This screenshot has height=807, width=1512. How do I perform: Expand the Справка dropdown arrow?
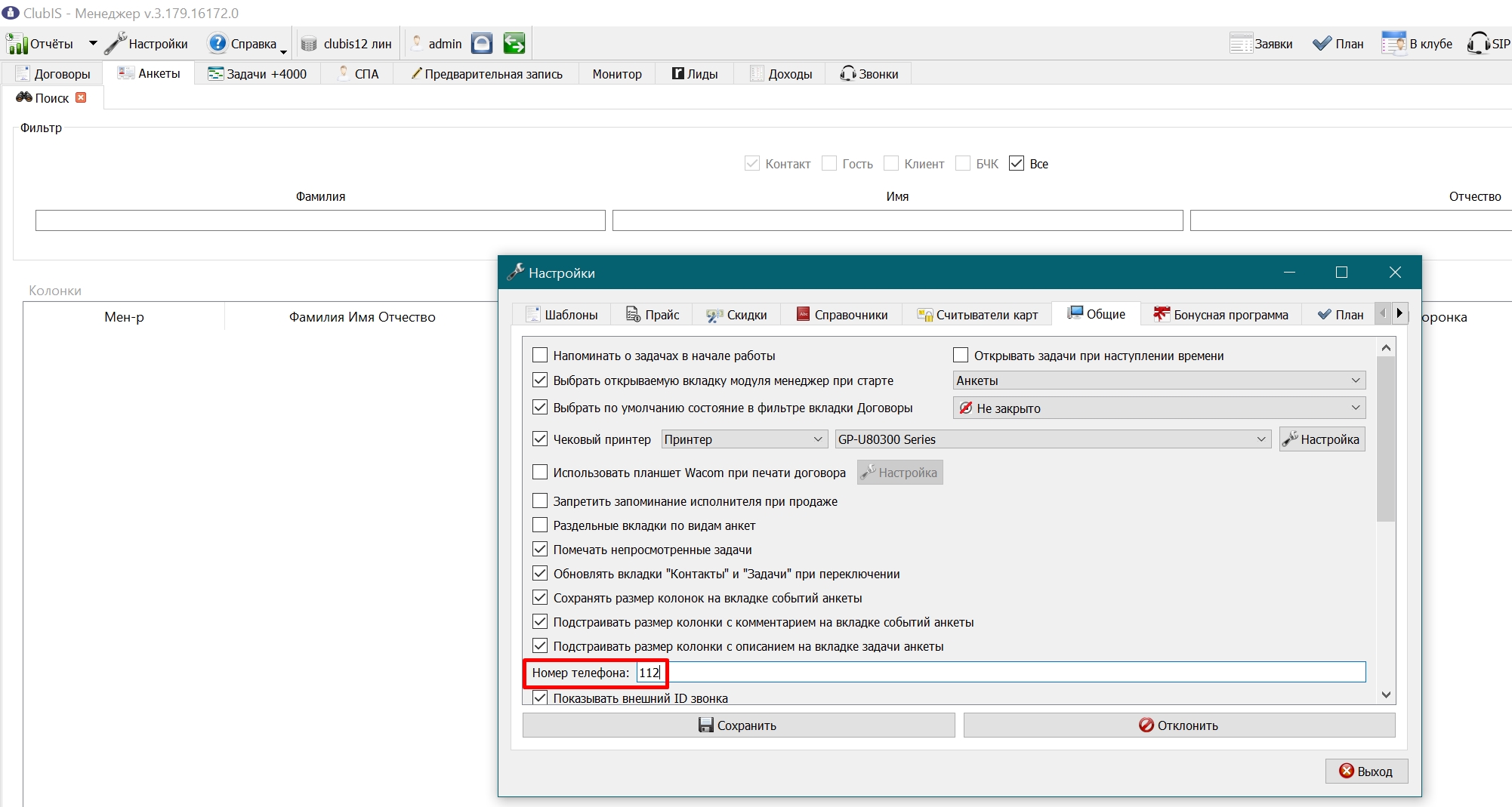click(283, 51)
